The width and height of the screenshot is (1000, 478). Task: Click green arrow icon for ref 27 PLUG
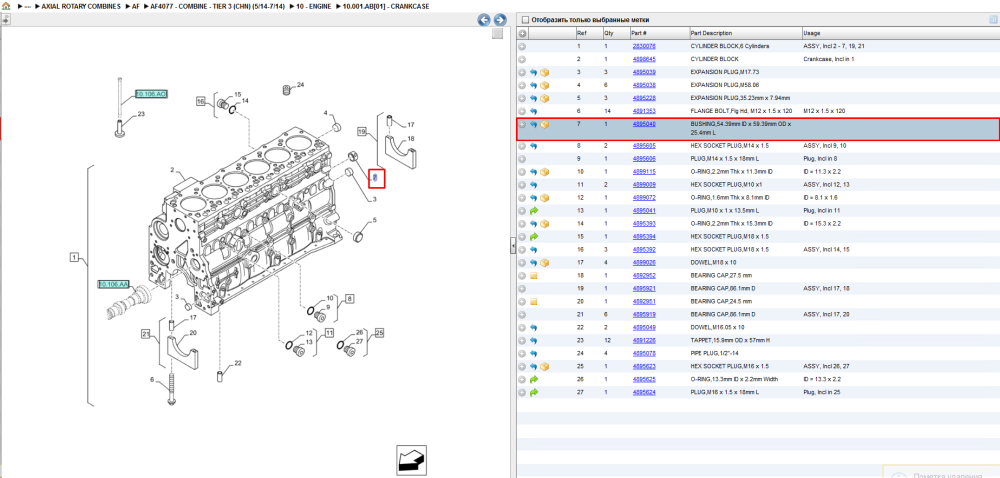coord(534,392)
